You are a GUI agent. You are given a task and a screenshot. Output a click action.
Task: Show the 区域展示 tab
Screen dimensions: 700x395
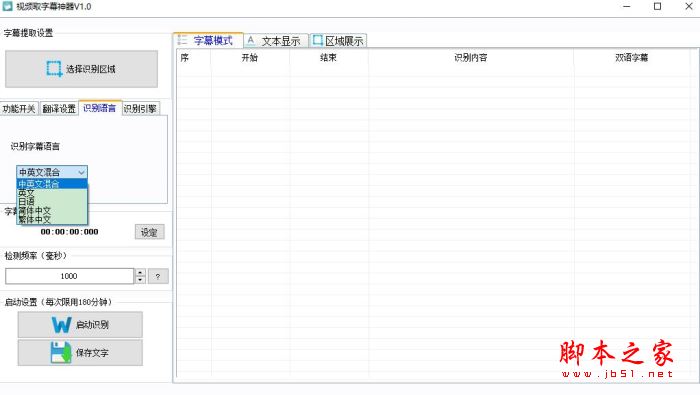click(x=338, y=41)
